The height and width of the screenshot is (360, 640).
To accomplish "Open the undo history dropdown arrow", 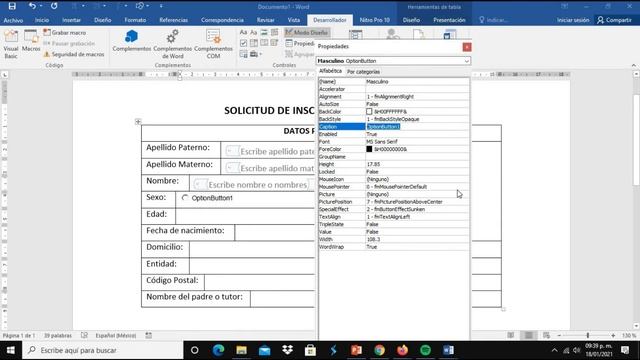I will 41,6.
